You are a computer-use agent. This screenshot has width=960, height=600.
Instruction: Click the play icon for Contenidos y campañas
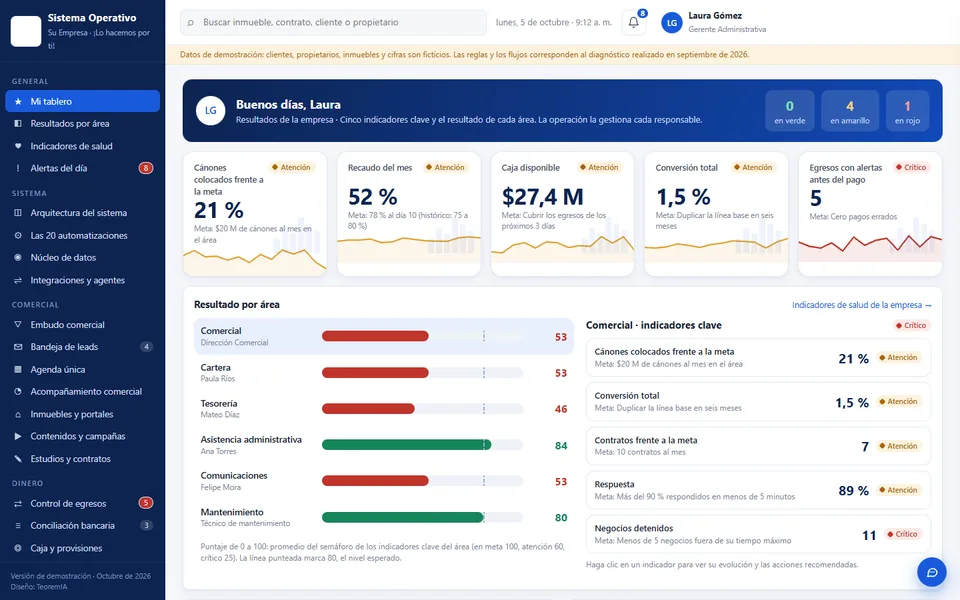click(x=18, y=437)
